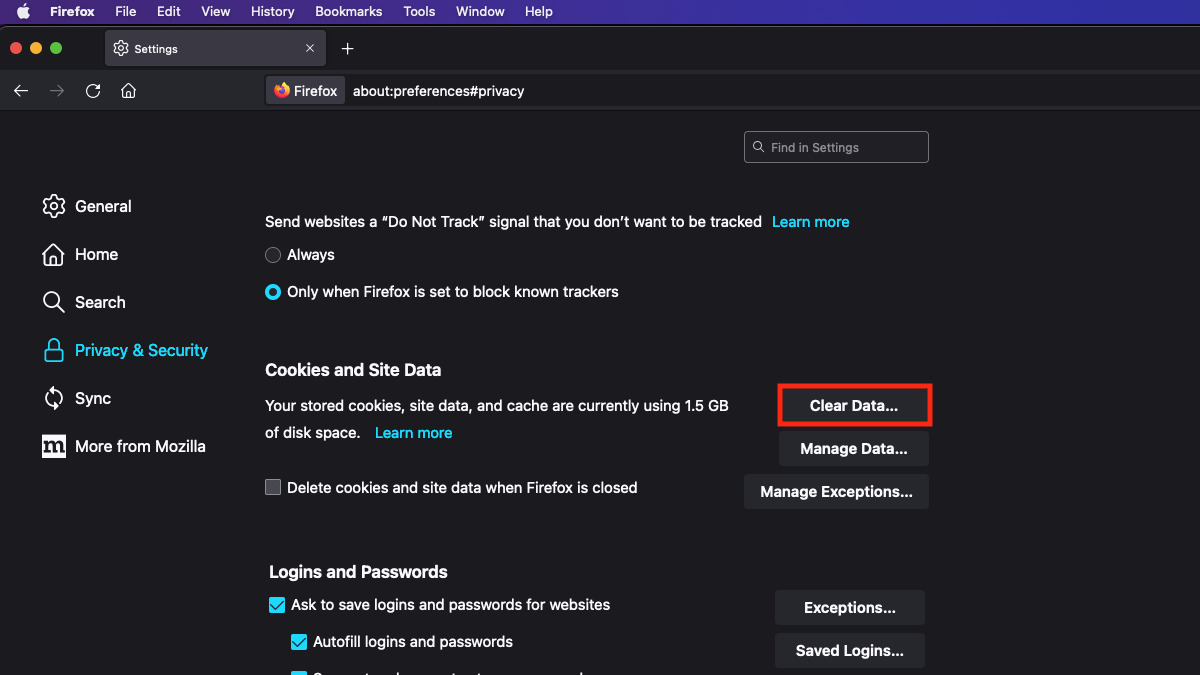Click the Clear Data button
The width and height of the screenshot is (1200, 675).
click(854, 406)
